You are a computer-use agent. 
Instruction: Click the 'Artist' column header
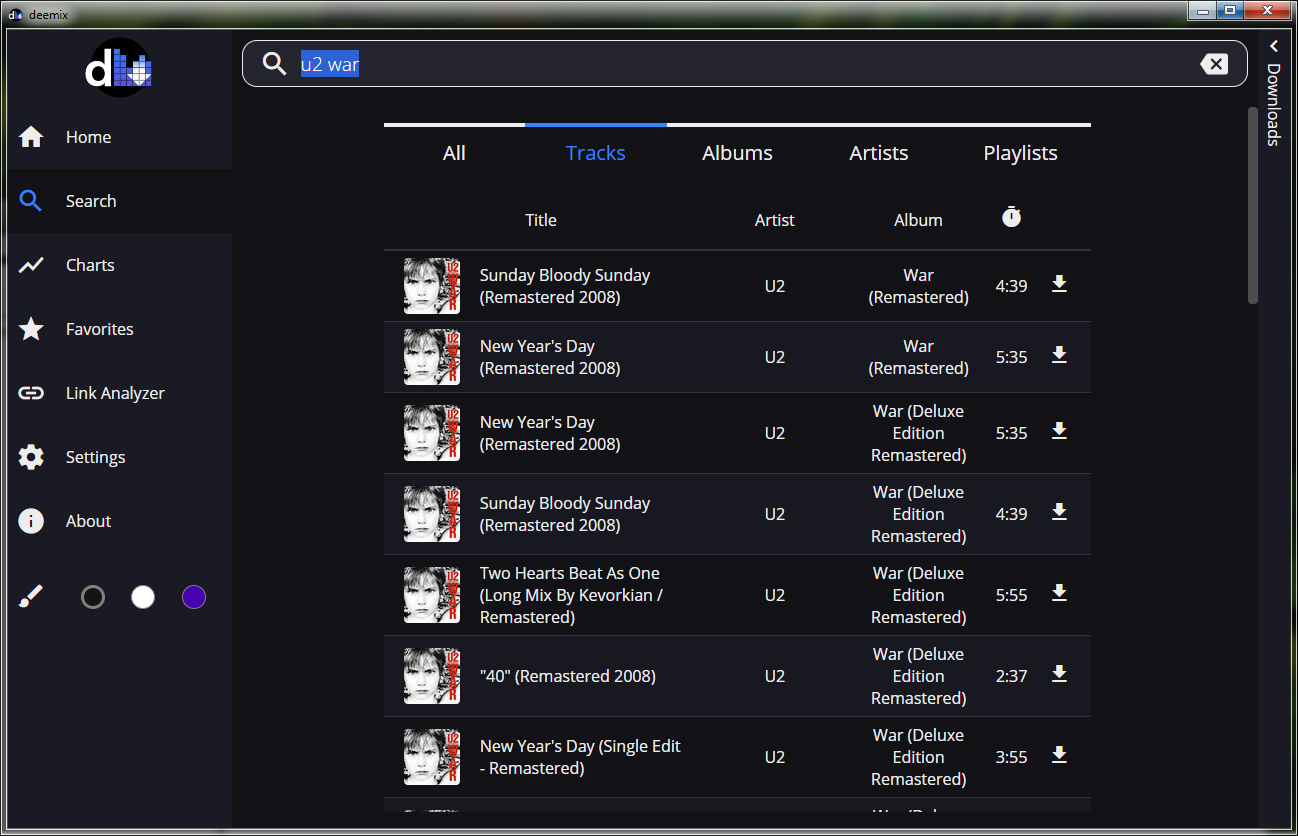[775, 220]
